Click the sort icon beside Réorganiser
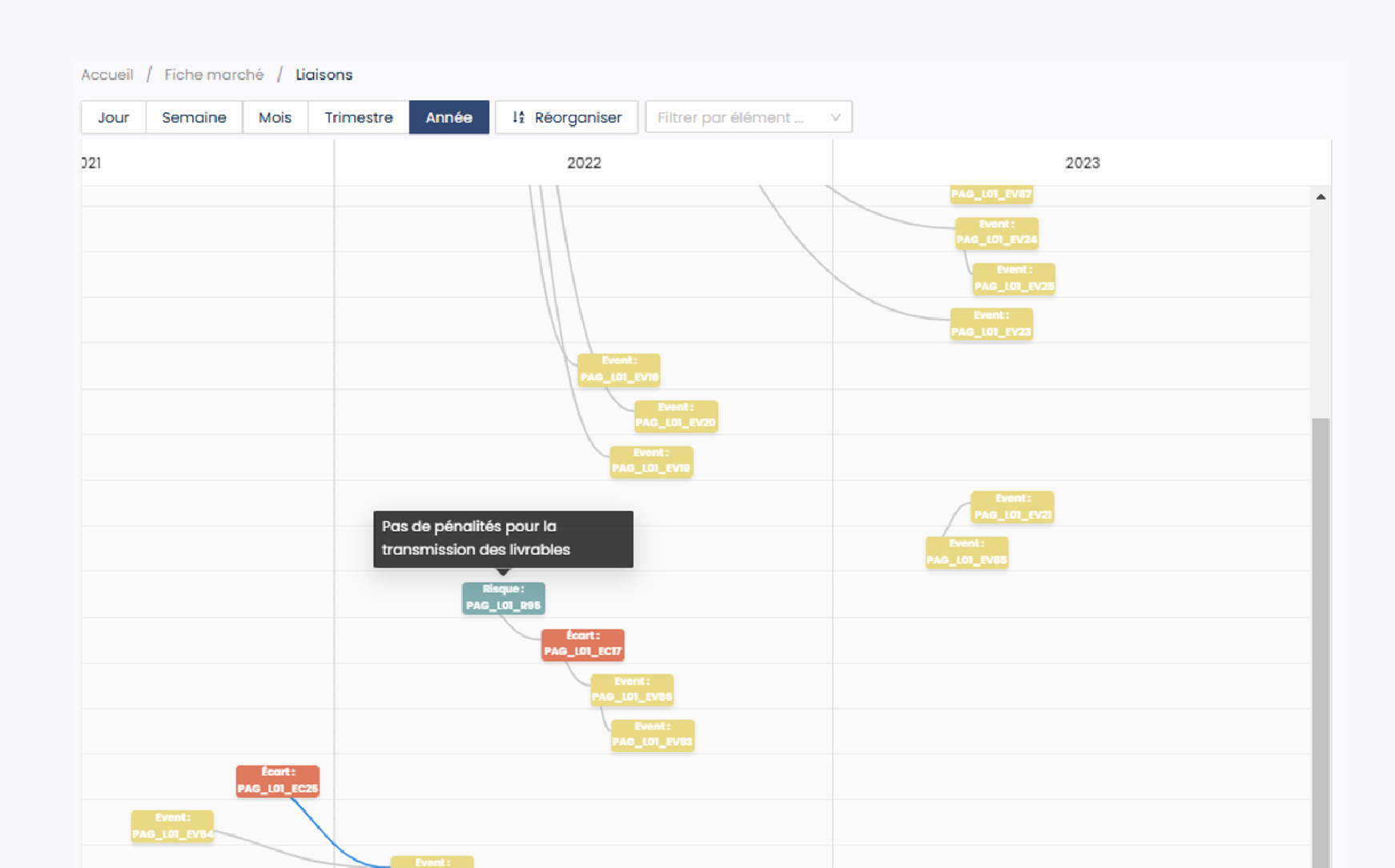 pyautogui.click(x=518, y=117)
